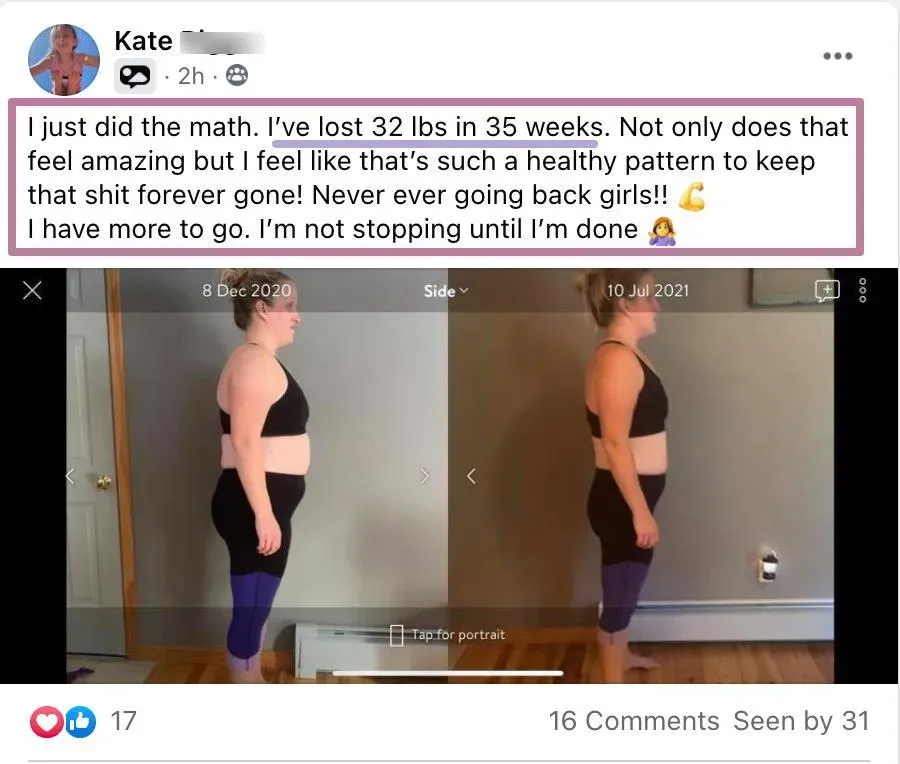Open the vertical three-dot viewer menu
The height and width of the screenshot is (764, 900).
coord(863,290)
